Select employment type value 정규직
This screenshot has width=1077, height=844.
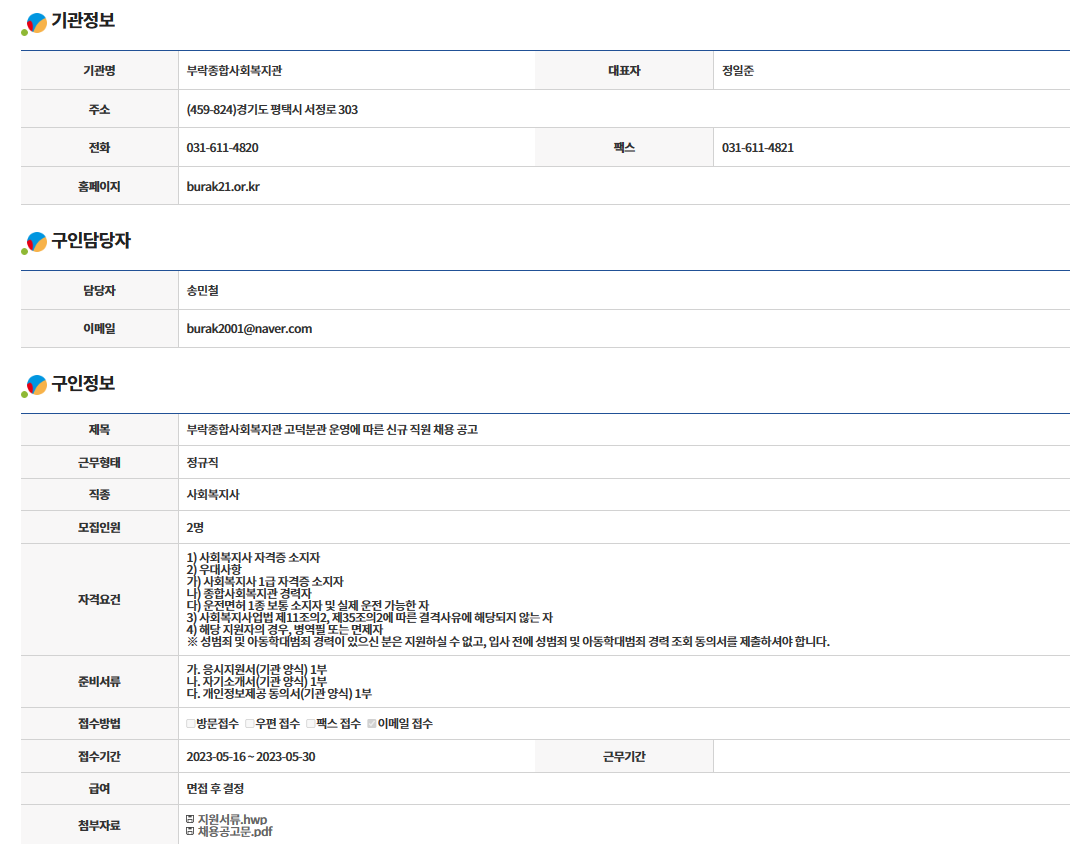[203, 463]
